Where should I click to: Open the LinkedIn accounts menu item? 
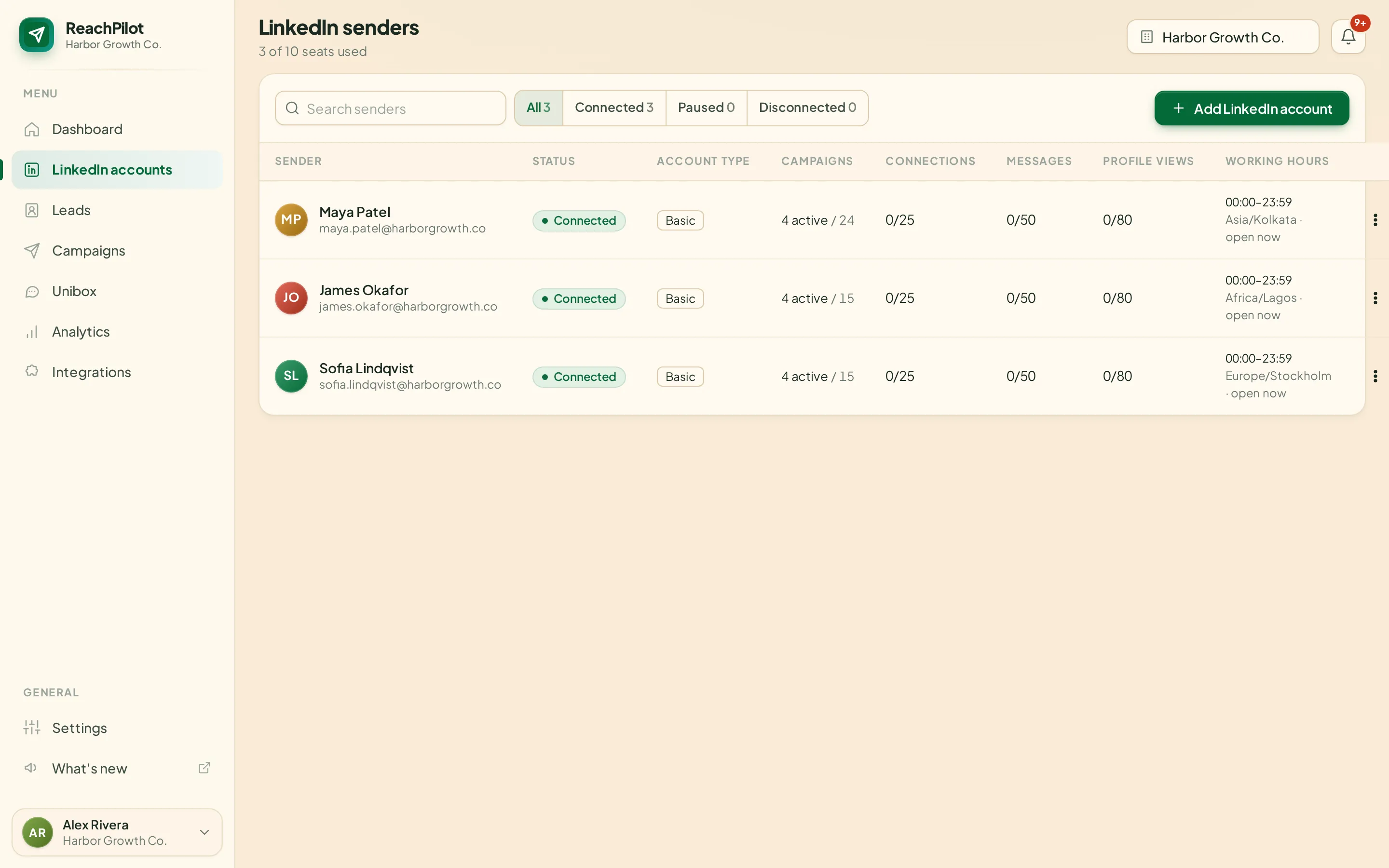(x=117, y=170)
